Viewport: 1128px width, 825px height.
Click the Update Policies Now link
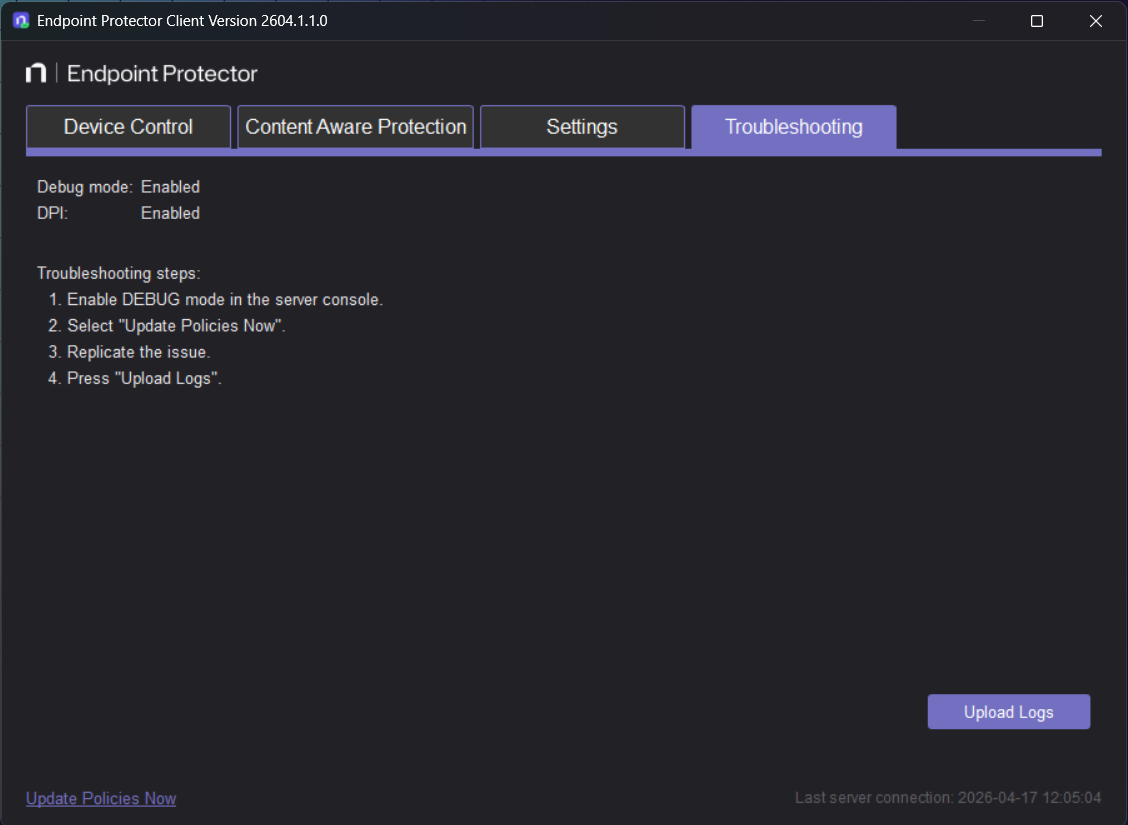[100, 798]
